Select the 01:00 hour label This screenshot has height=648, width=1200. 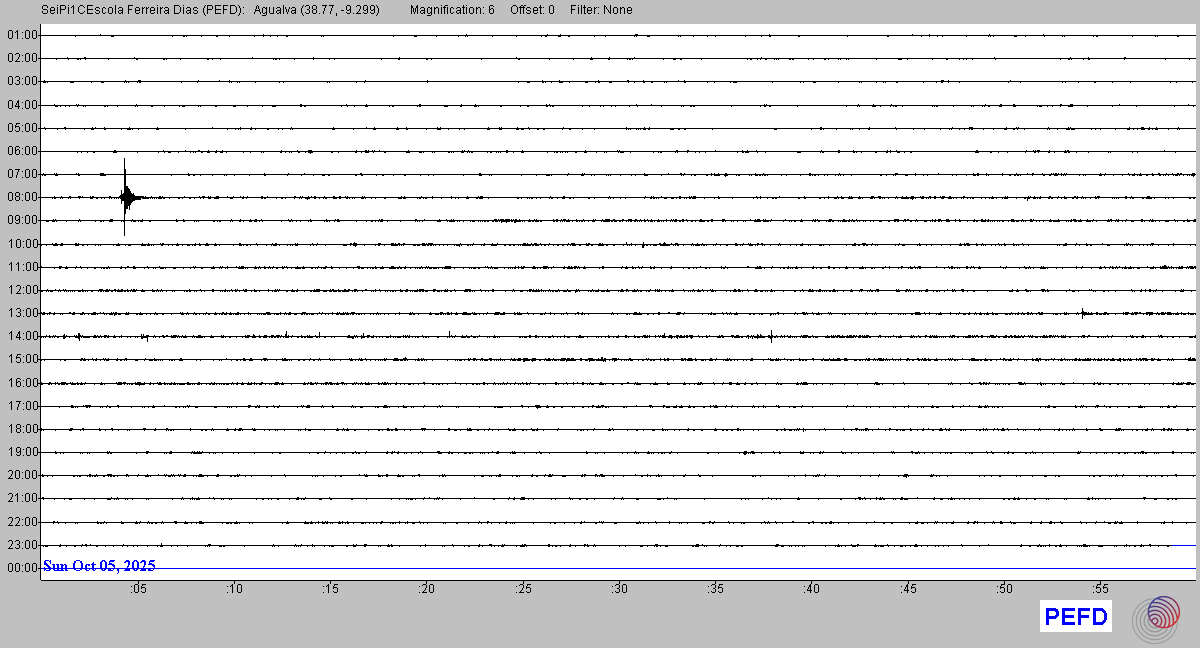pyautogui.click(x=22, y=35)
